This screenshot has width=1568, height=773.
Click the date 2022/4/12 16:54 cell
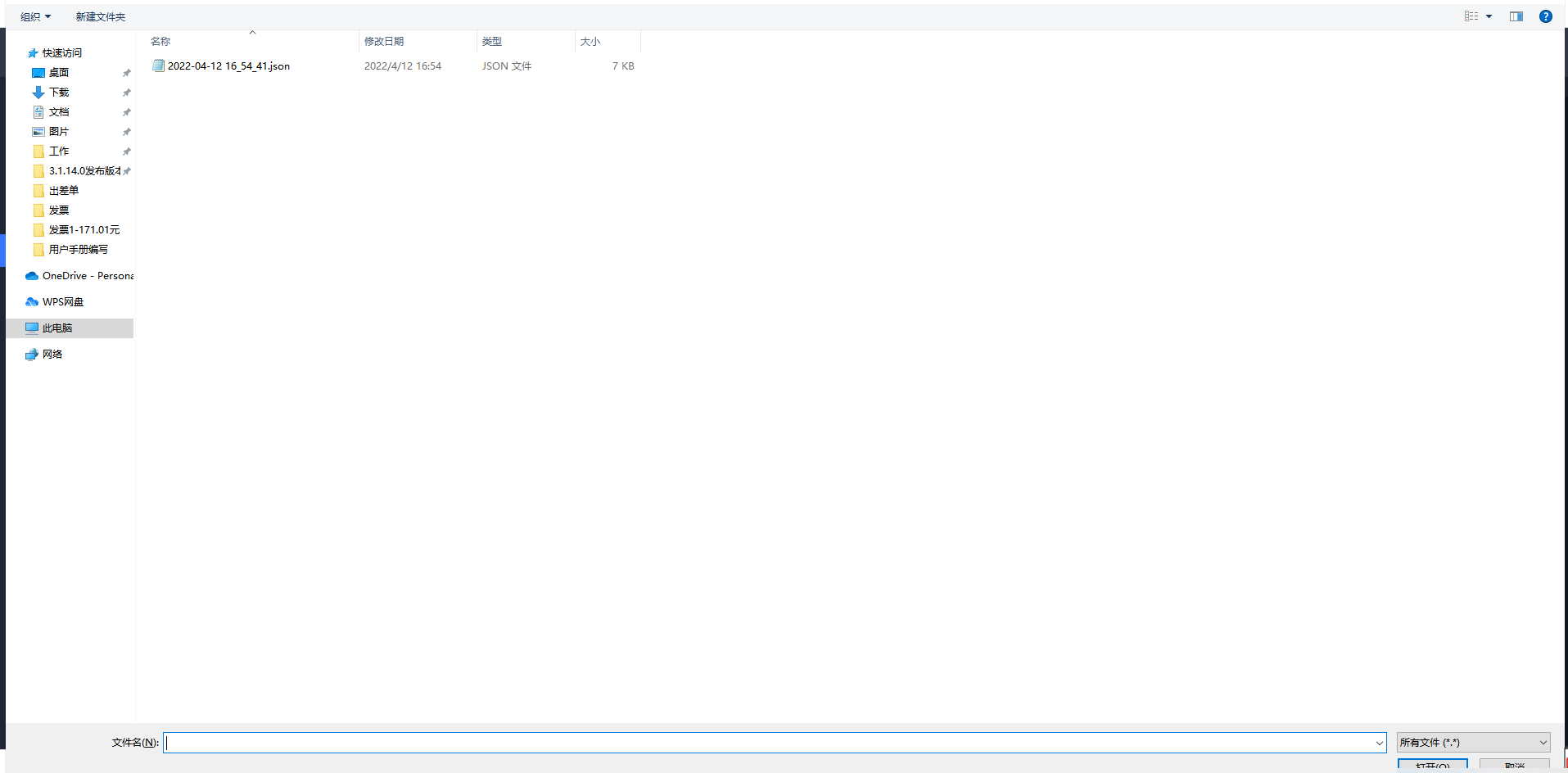coord(403,66)
